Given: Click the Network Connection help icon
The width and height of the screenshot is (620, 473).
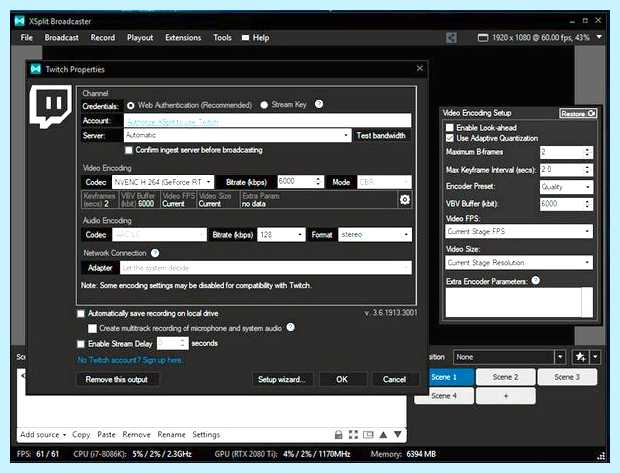Looking at the screenshot, I should 155,253.
